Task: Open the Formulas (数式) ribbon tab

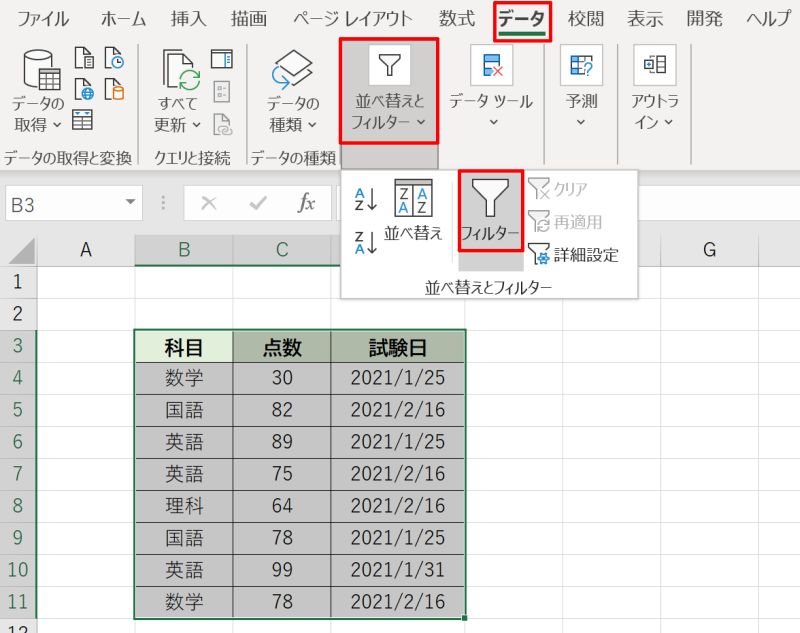Action: [456, 19]
